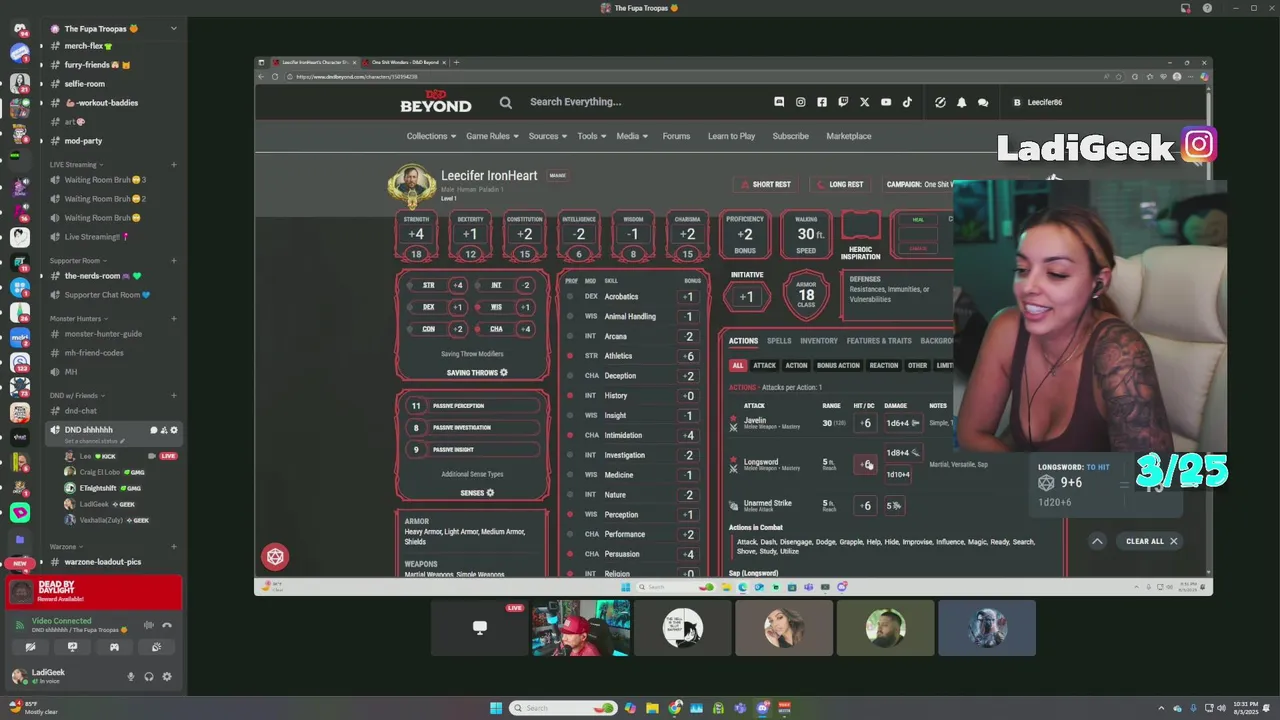Open Discord user settings gear

[167, 677]
